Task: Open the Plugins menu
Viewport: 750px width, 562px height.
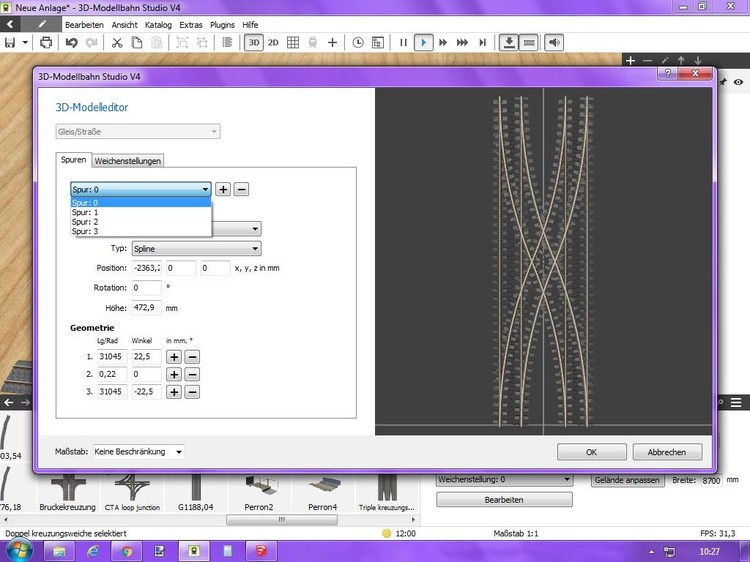Action: [222, 25]
